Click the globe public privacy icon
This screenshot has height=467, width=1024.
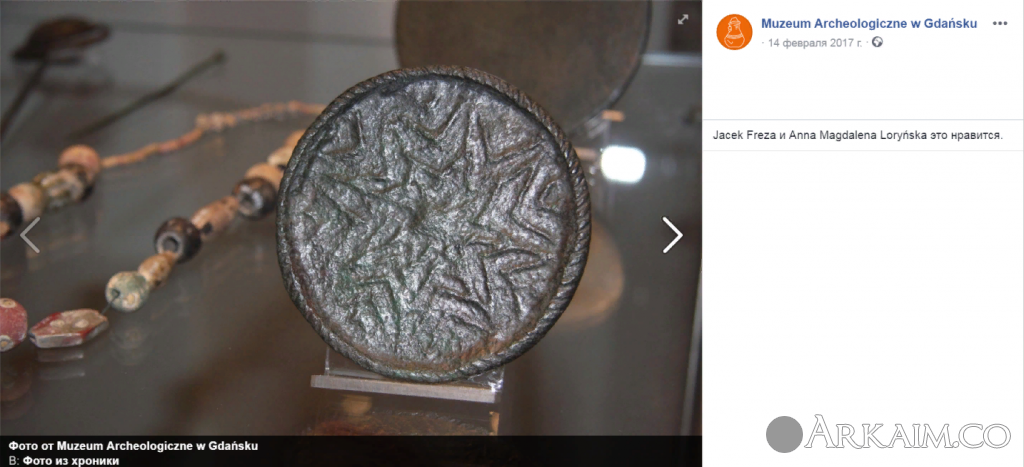point(877,42)
